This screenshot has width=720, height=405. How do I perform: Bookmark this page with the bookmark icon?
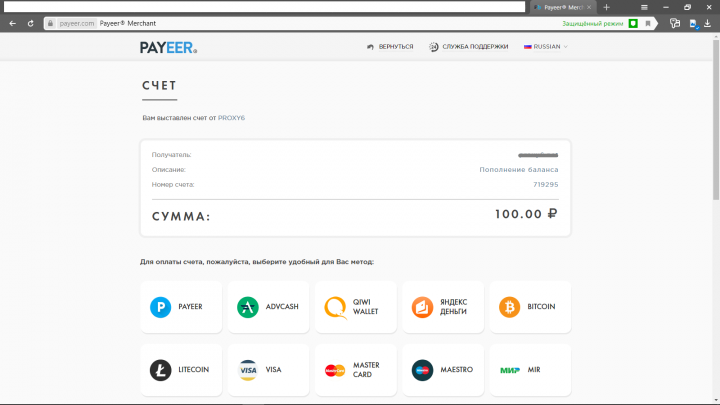click(x=648, y=23)
